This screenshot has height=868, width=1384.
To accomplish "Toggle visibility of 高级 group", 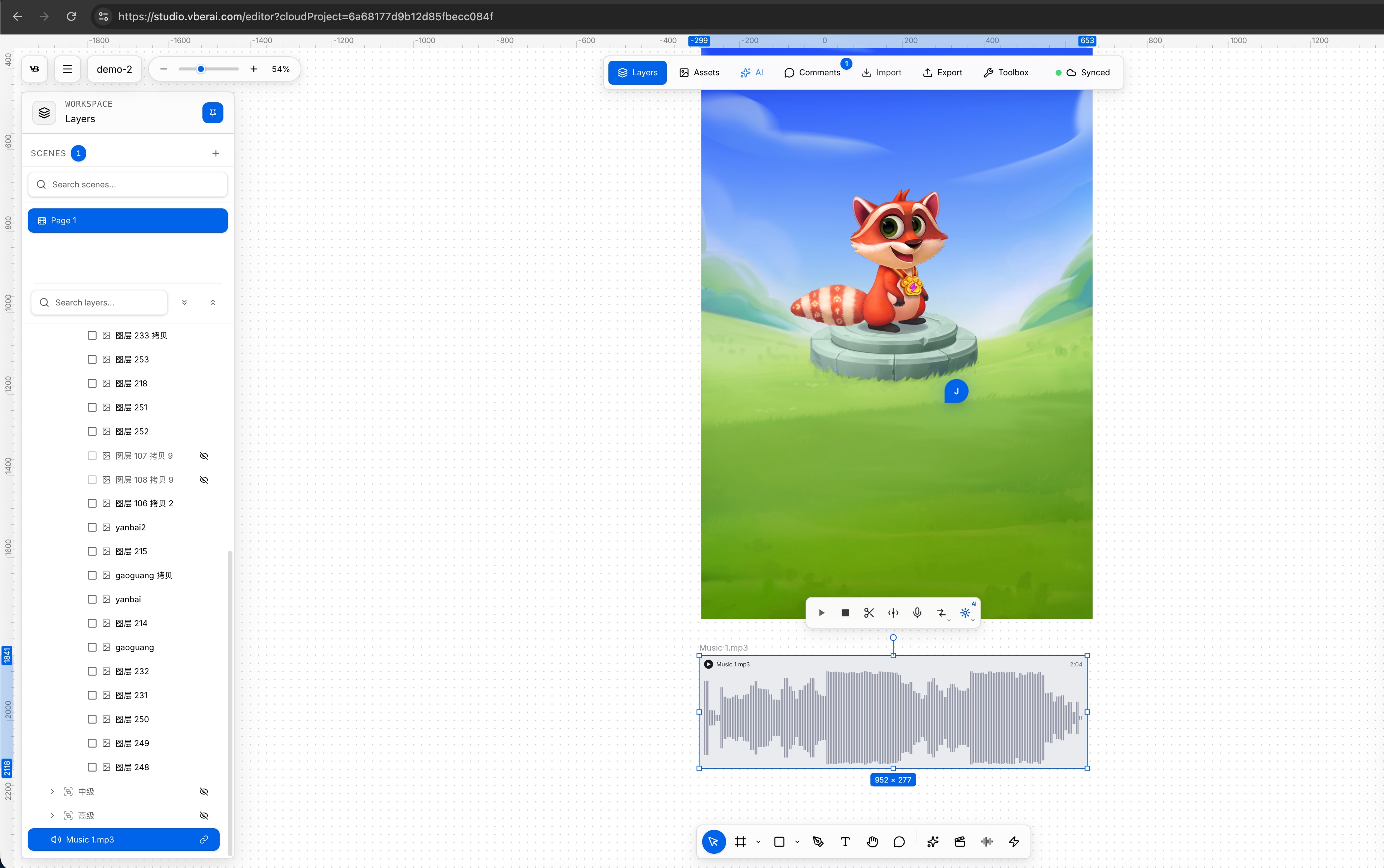I will [204, 816].
